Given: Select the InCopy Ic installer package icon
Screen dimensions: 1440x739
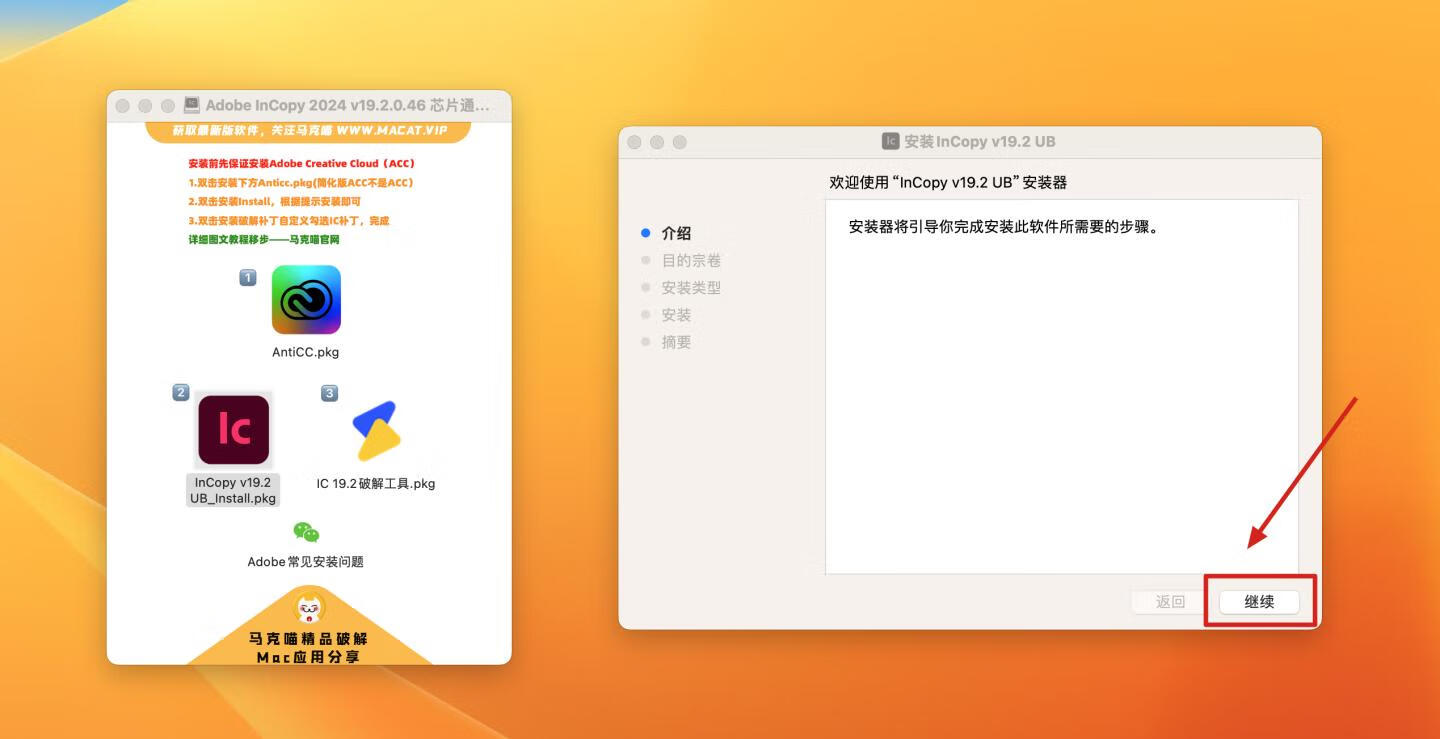Looking at the screenshot, I should [234, 430].
